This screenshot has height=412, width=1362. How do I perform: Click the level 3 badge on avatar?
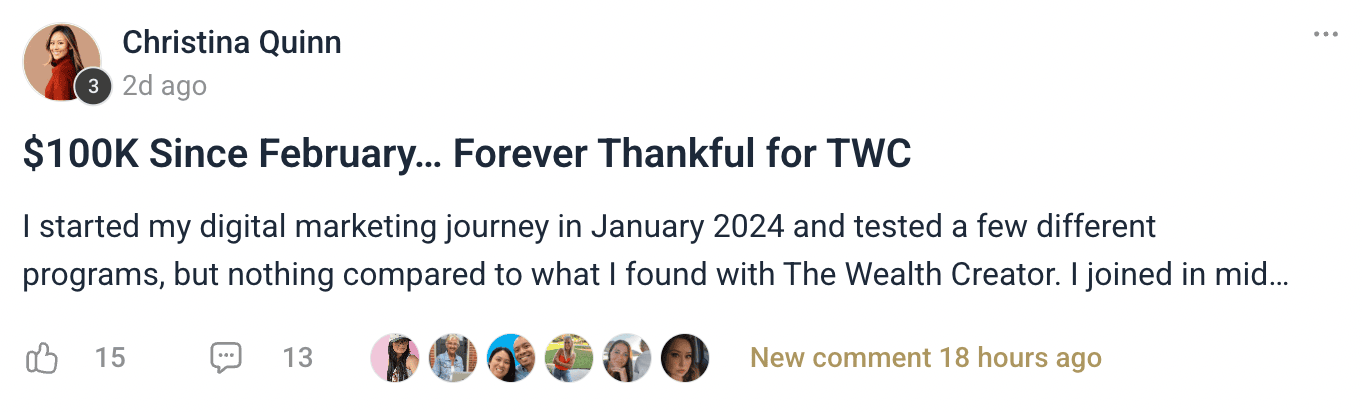(93, 87)
